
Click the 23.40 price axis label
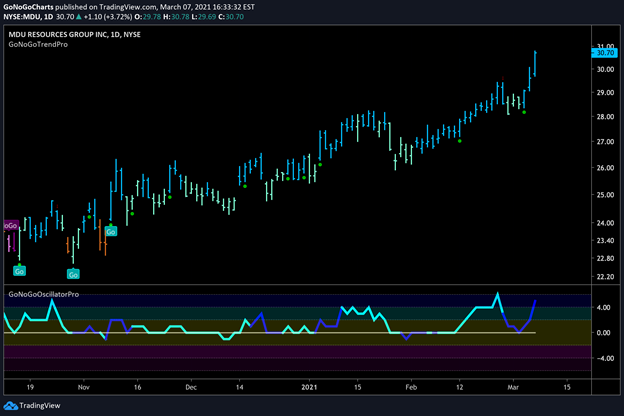tap(605, 240)
